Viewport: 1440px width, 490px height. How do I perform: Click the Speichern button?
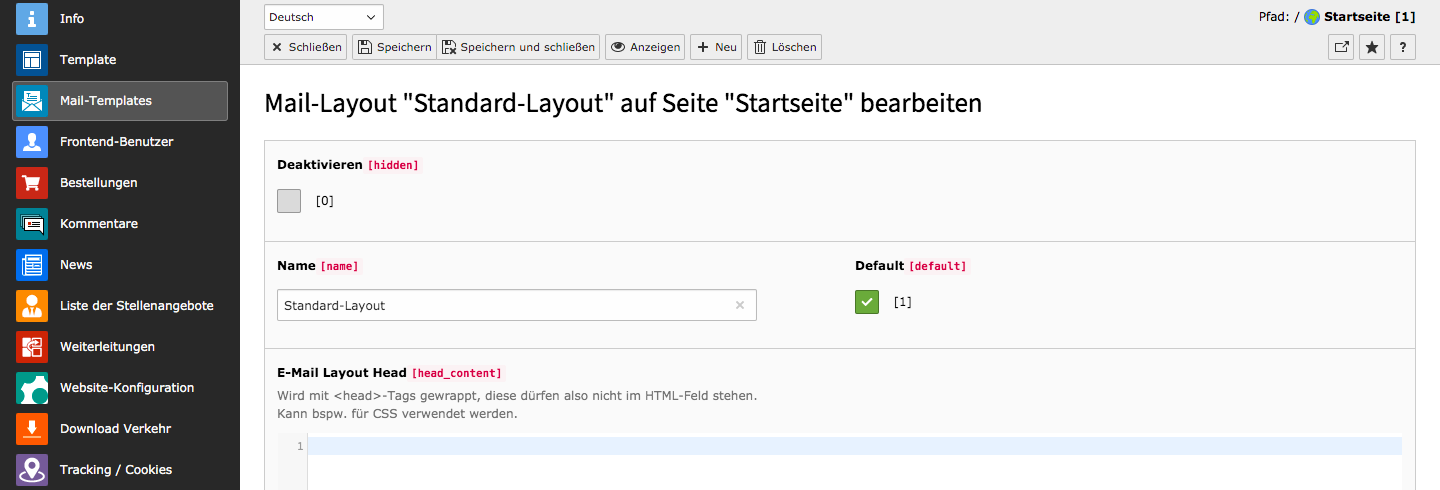(x=394, y=47)
